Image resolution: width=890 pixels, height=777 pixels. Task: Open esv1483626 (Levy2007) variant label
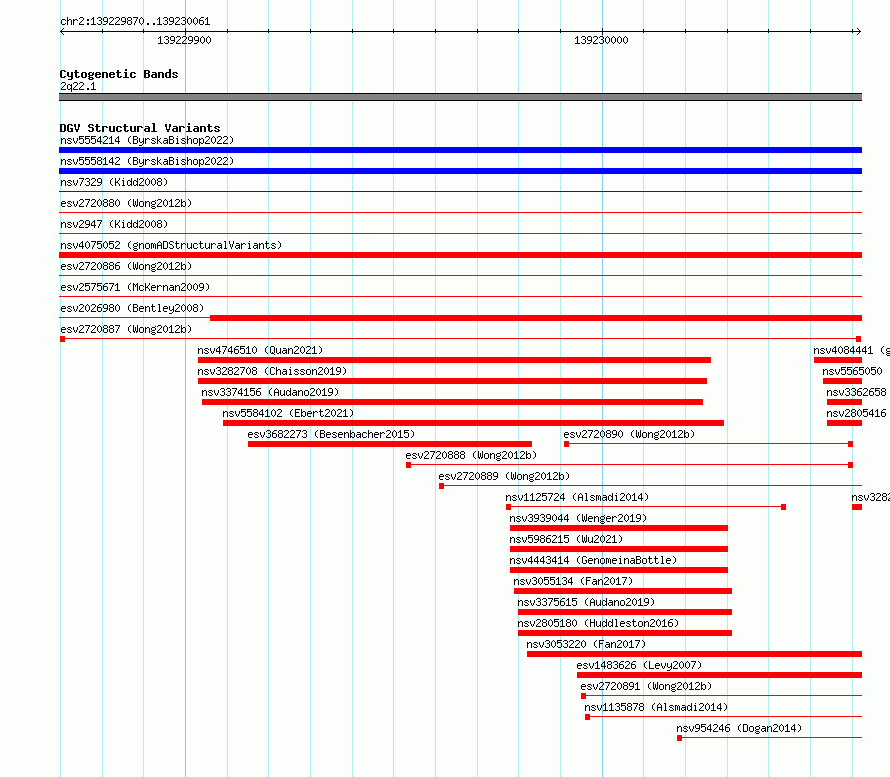point(639,665)
